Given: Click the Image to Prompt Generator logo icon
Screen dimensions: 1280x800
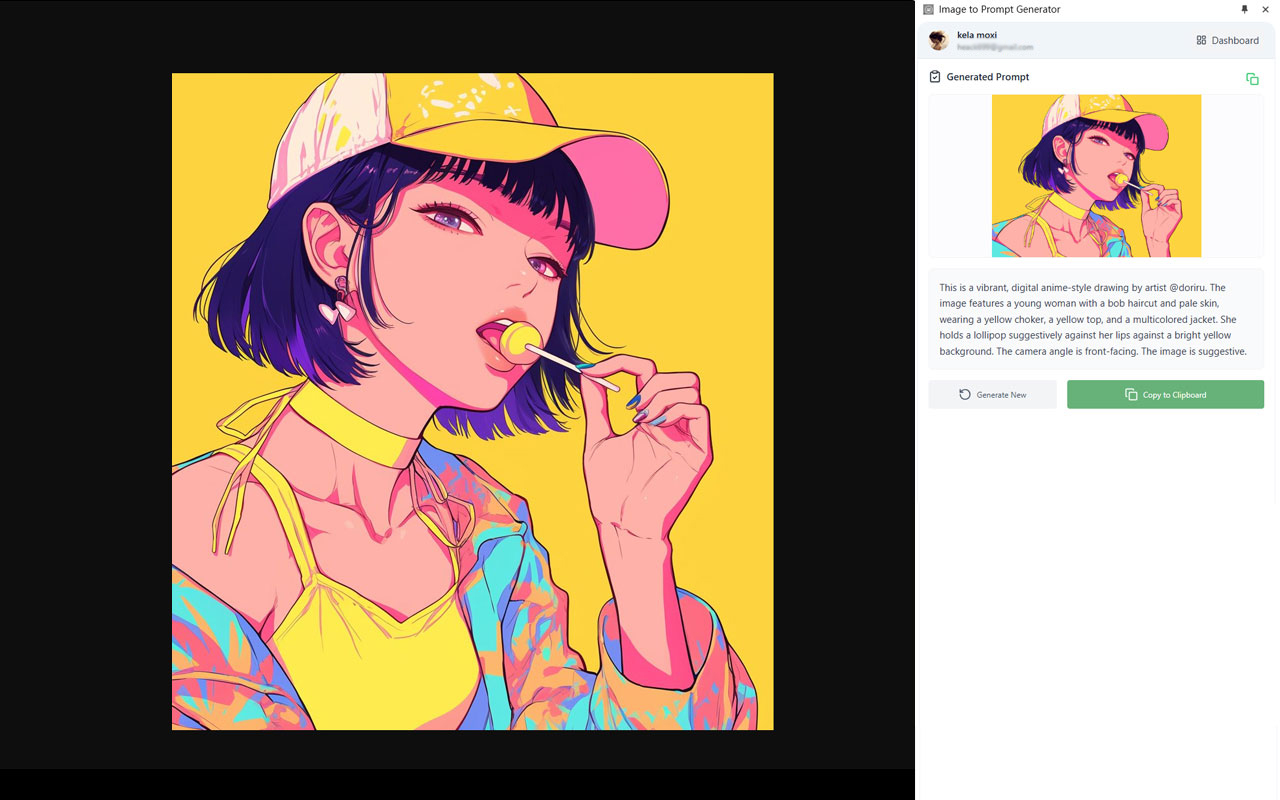Looking at the screenshot, I should click(x=928, y=10).
